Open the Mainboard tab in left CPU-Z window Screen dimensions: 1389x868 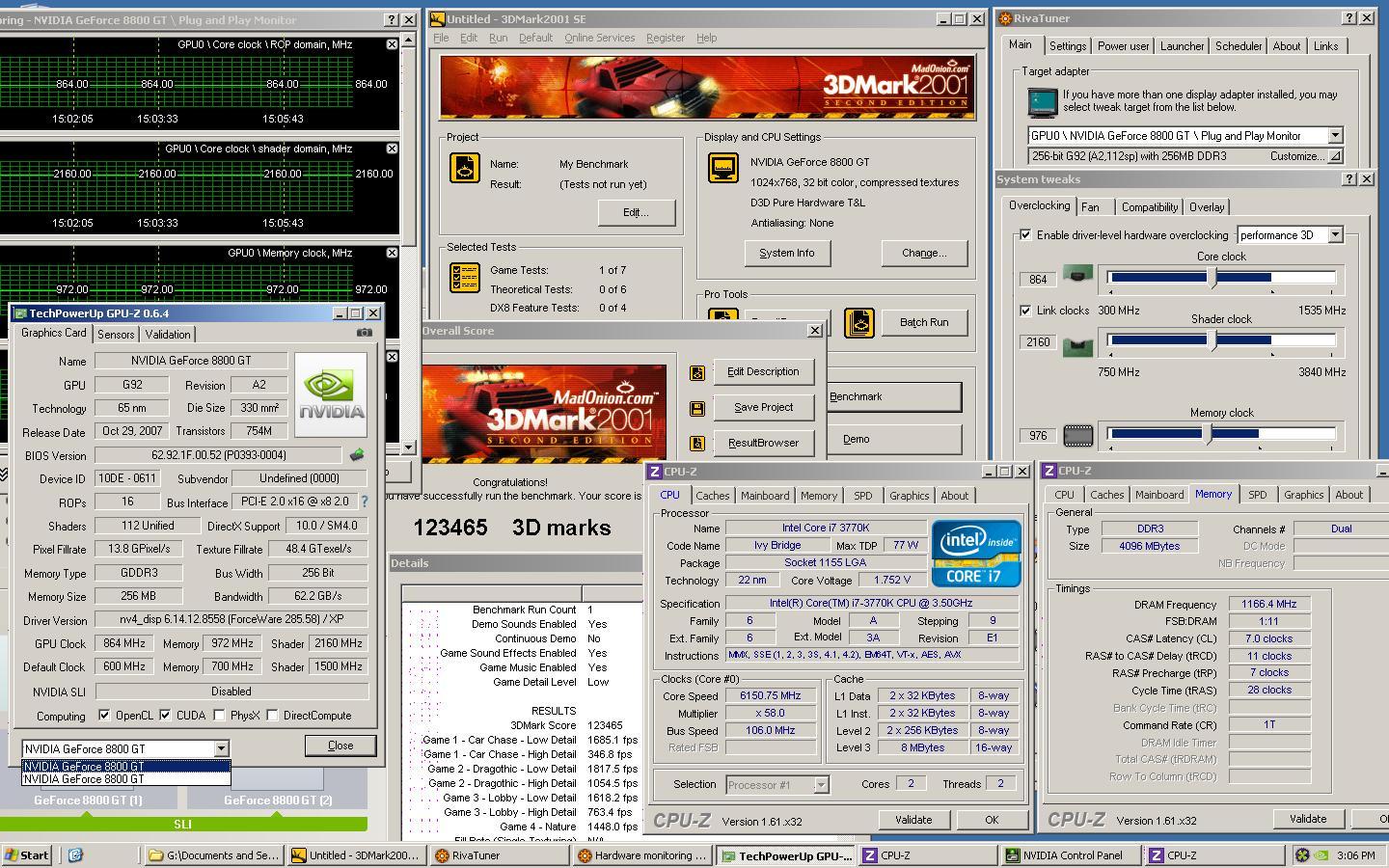(765, 496)
